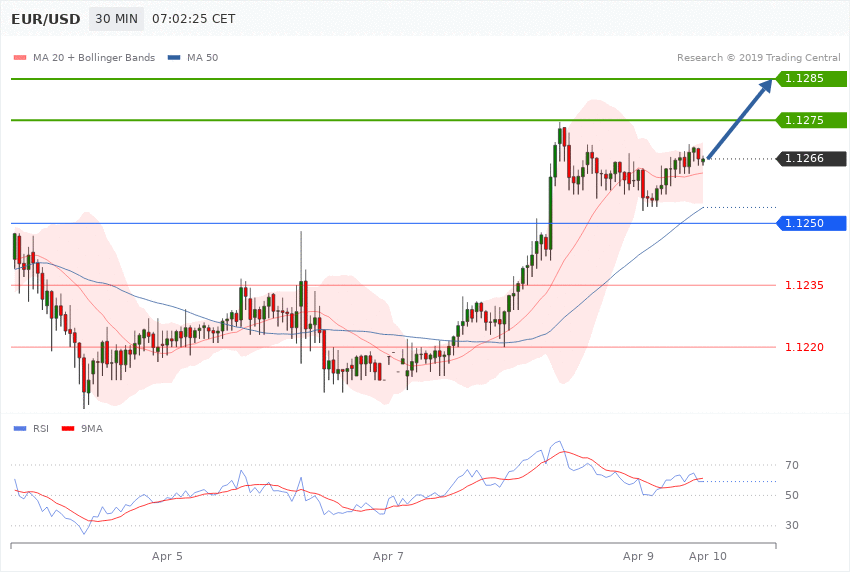The width and height of the screenshot is (850, 576).
Task: Click the Apr 9 date axis label
Action: [x=639, y=556]
